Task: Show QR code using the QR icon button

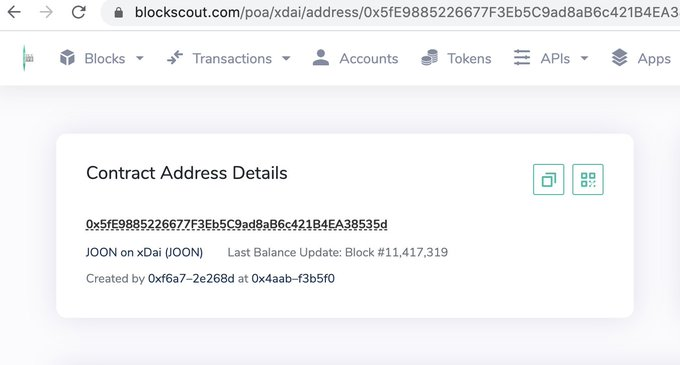Action: (588, 179)
